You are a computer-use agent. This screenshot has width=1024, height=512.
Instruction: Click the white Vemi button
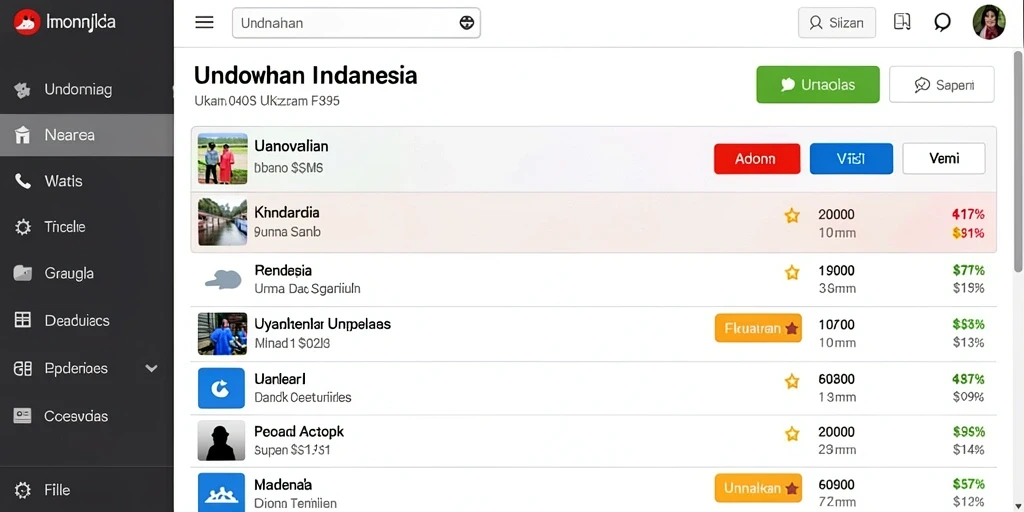click(944, 159)
